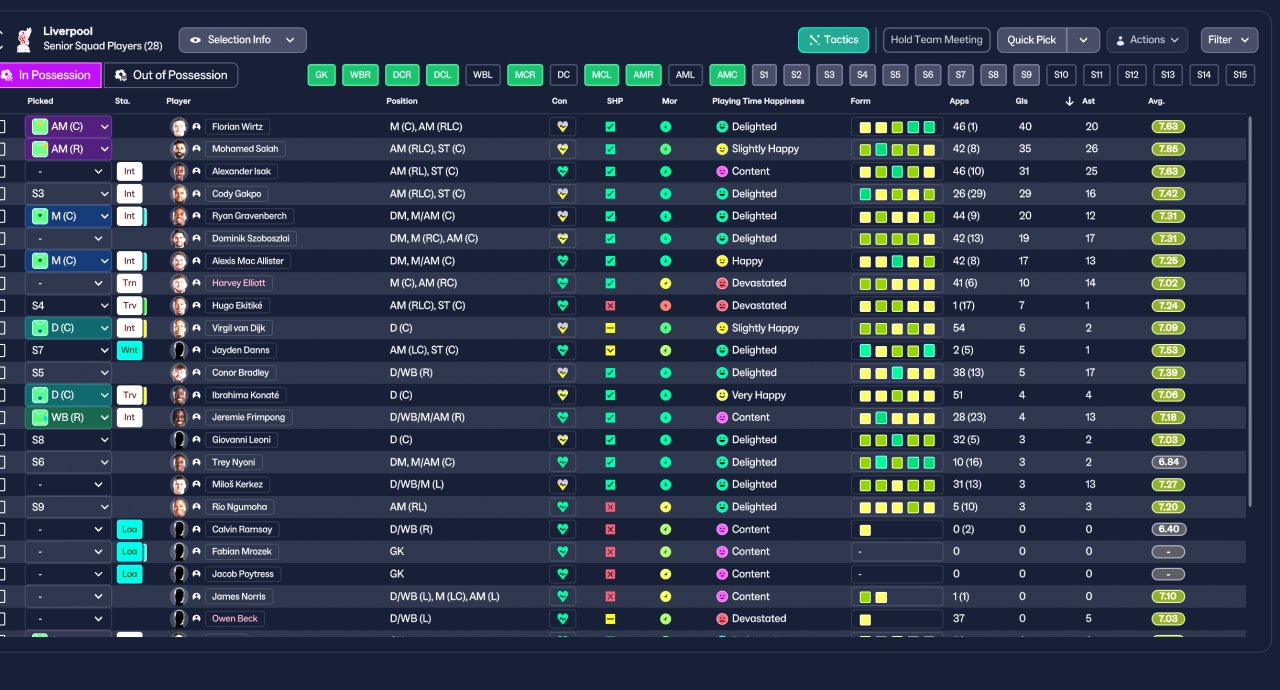Sort by the Playing Time Happiness column header
Viewport: 1280px width, 690px height.
pyautogui.click(x=758, y=101)
